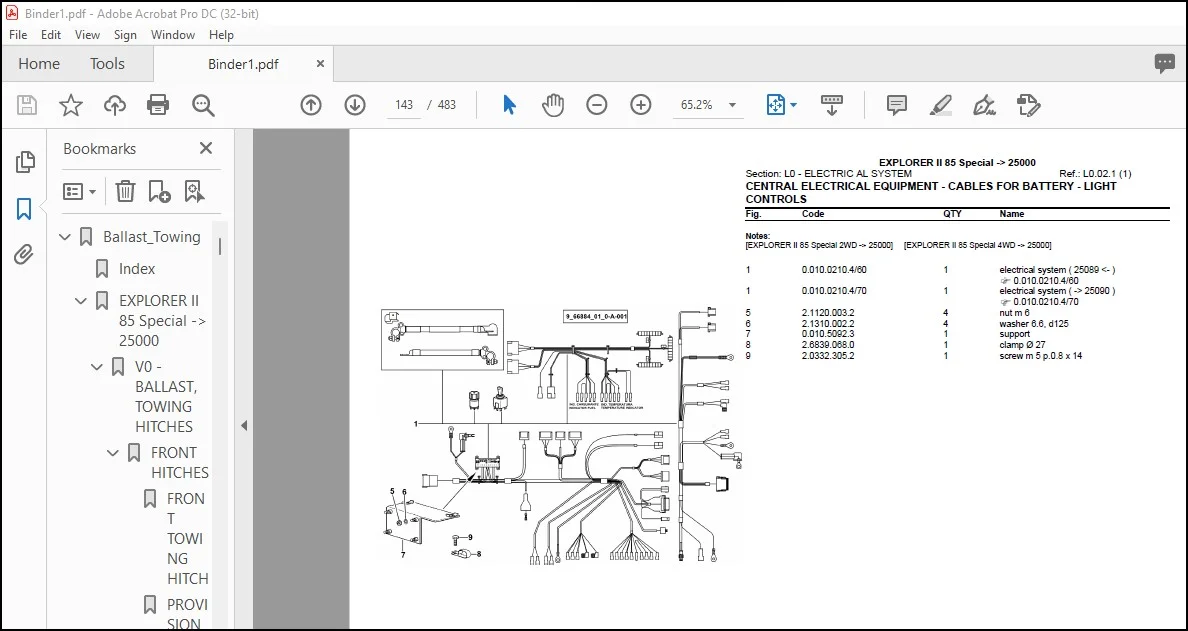Open the File menu
The width and height of the screenshot is (1188, 631).
tap(18, 35)
